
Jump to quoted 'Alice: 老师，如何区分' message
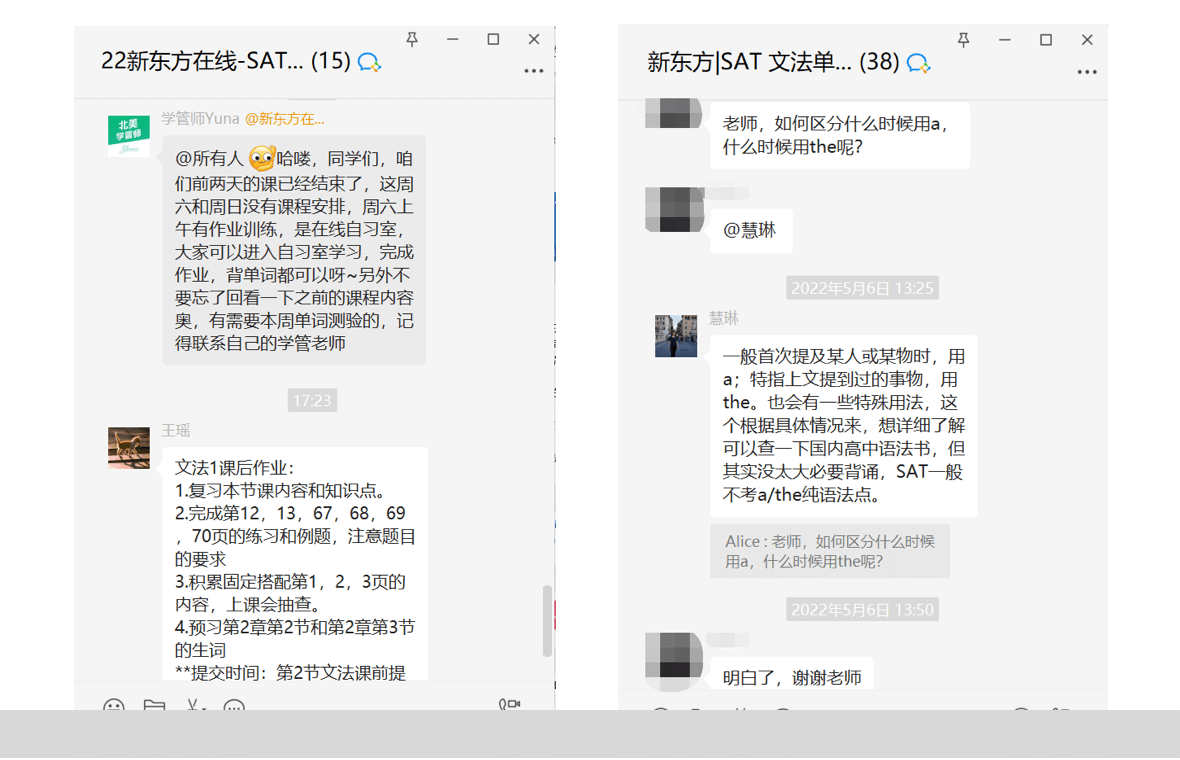tap(829, 552)
